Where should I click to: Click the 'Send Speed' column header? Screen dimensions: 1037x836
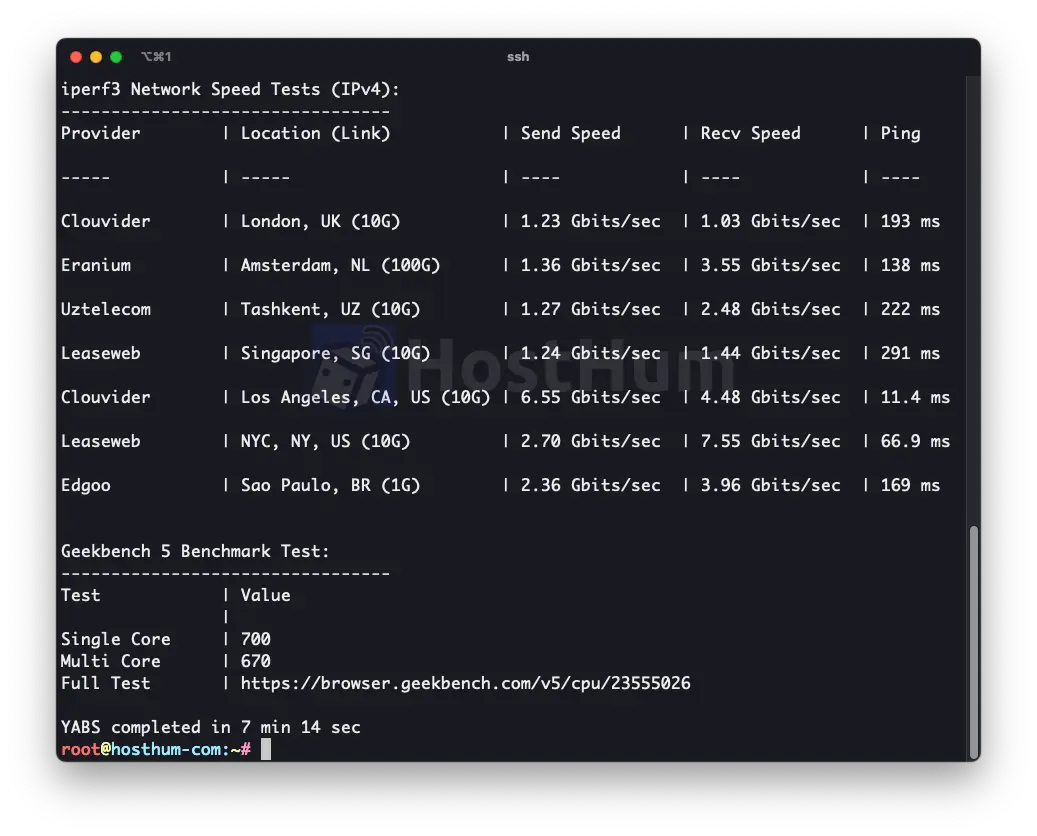coord(571,133)
